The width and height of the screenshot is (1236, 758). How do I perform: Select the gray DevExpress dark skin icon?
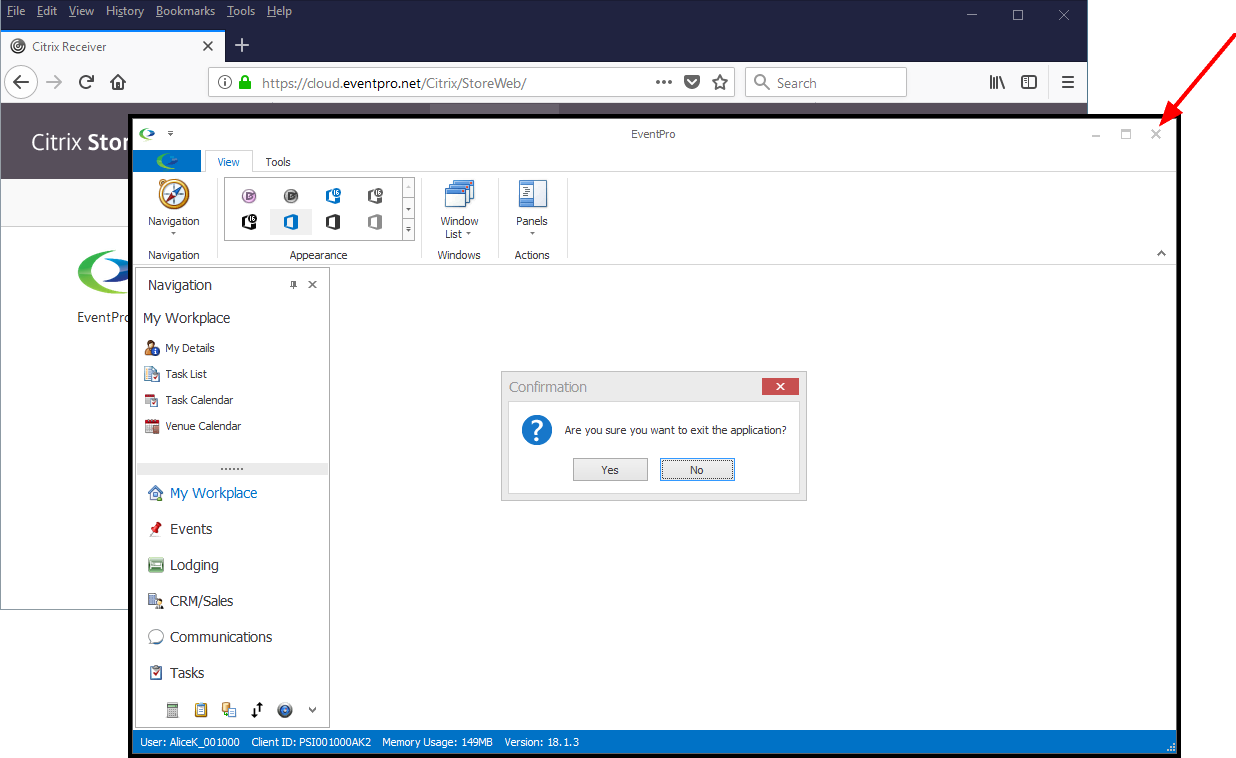coord(291,196)
